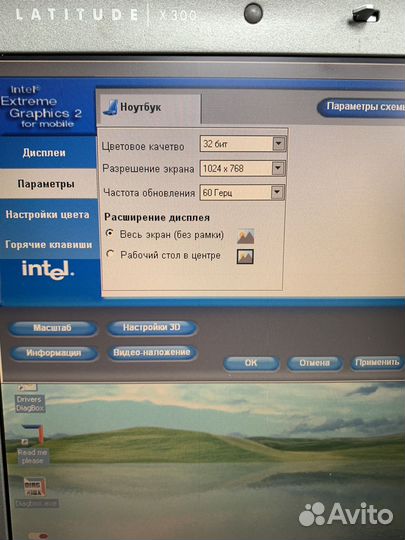Select the Drivers DiagBox desktop icon
The image size is (405, 540).
click(30, 399)
